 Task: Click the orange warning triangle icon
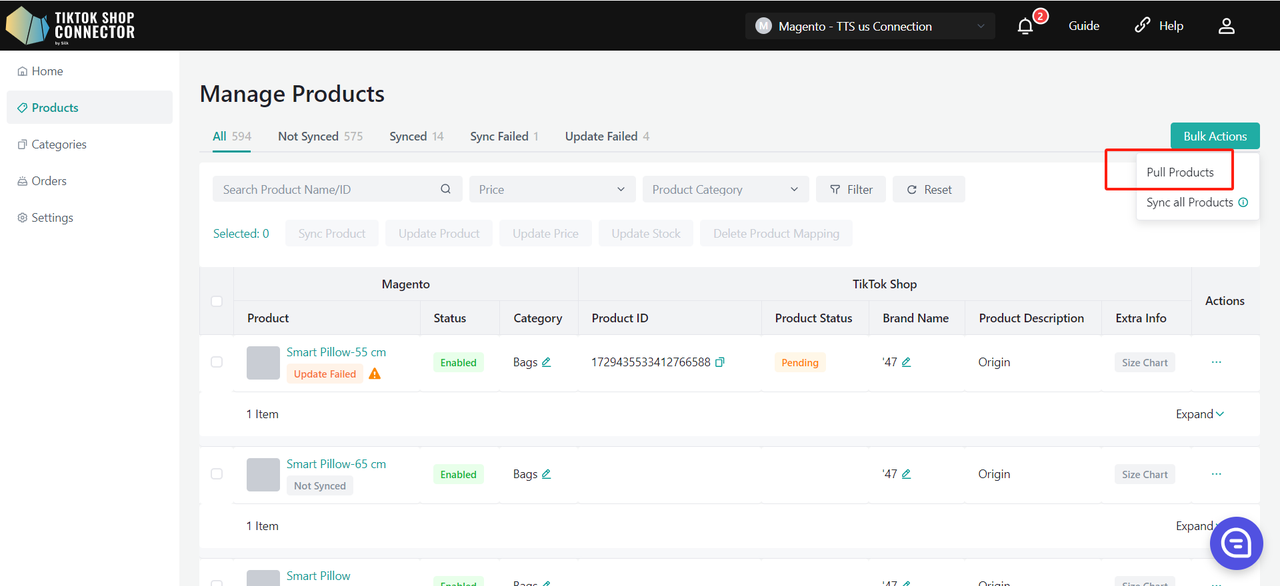(x=375, y=374)
